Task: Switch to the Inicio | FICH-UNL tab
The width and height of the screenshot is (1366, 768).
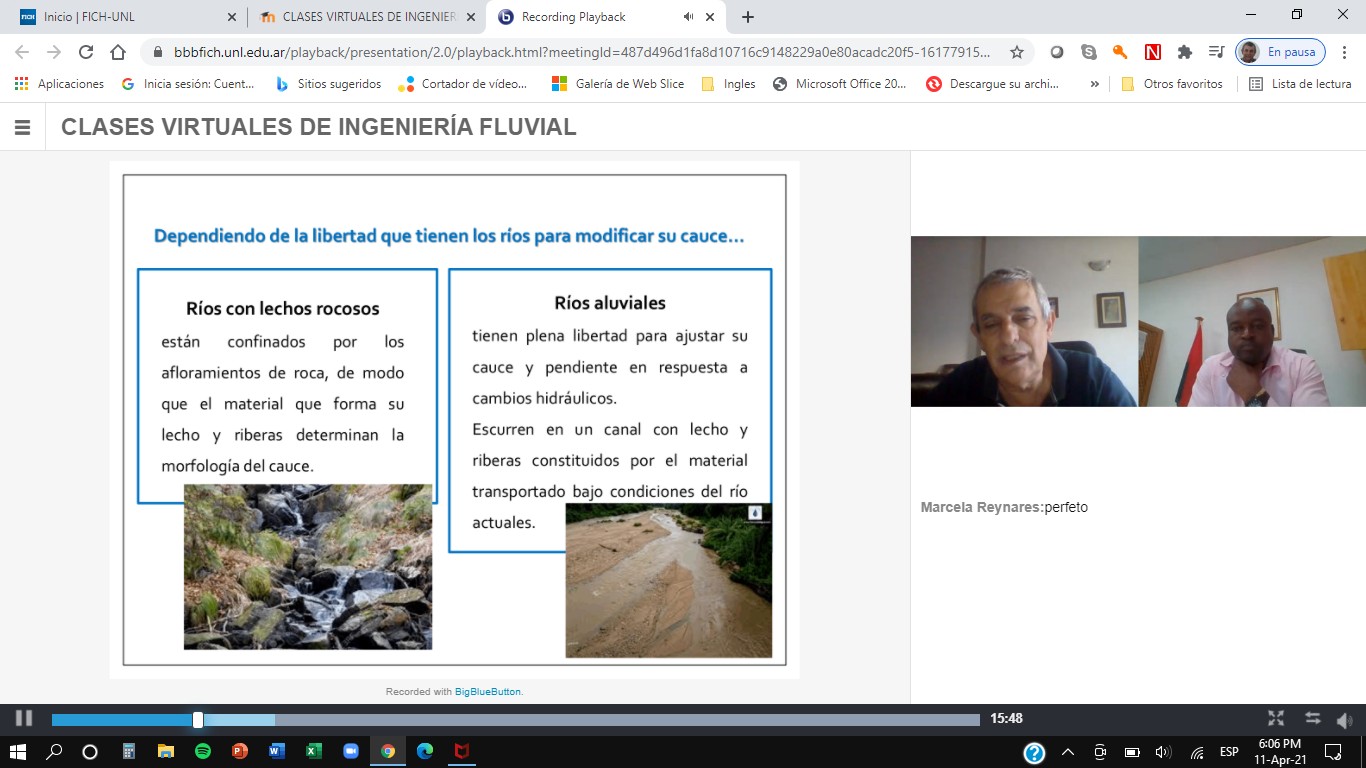Action: click(120, 17)
